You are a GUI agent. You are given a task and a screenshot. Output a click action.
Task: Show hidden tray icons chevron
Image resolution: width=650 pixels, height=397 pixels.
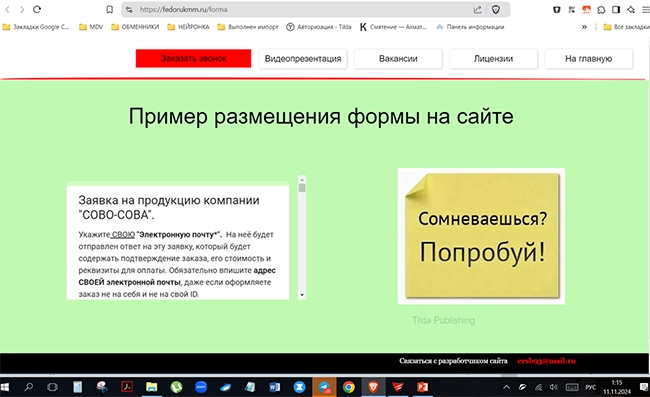point(506,387)
